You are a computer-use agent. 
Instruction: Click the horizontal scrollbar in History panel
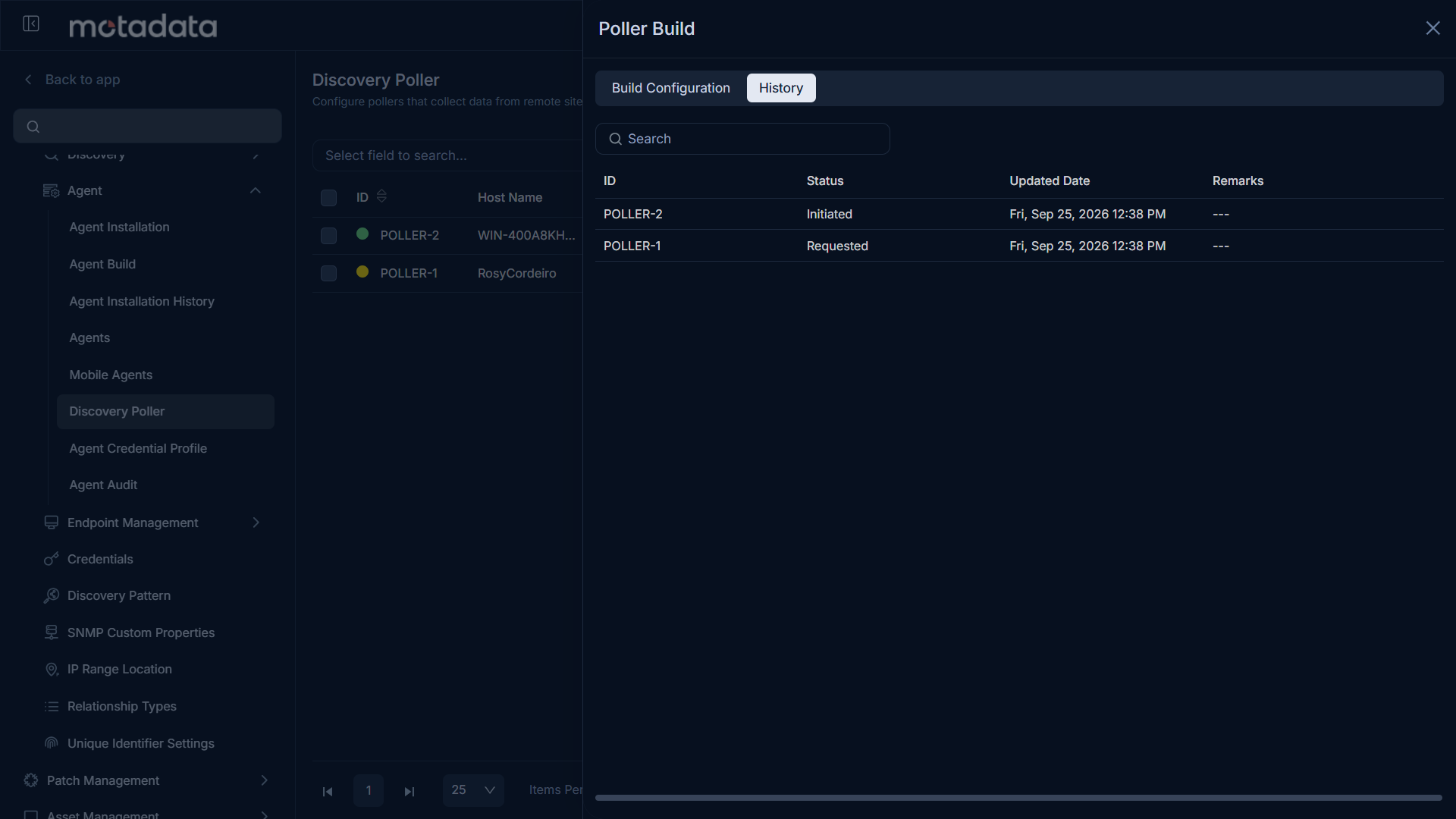1018,798
